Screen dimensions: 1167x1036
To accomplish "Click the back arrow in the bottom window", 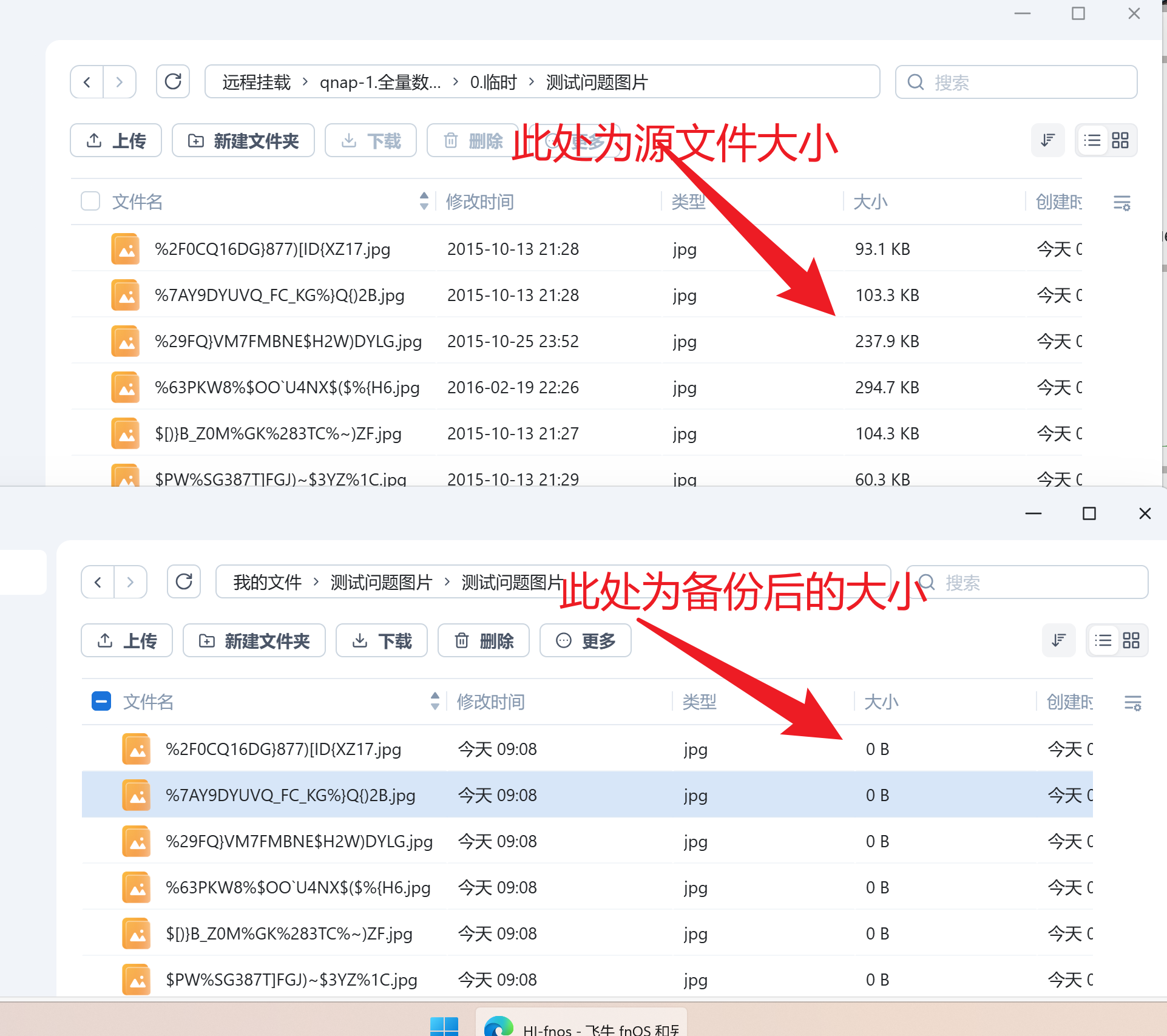I will point(98,583).
